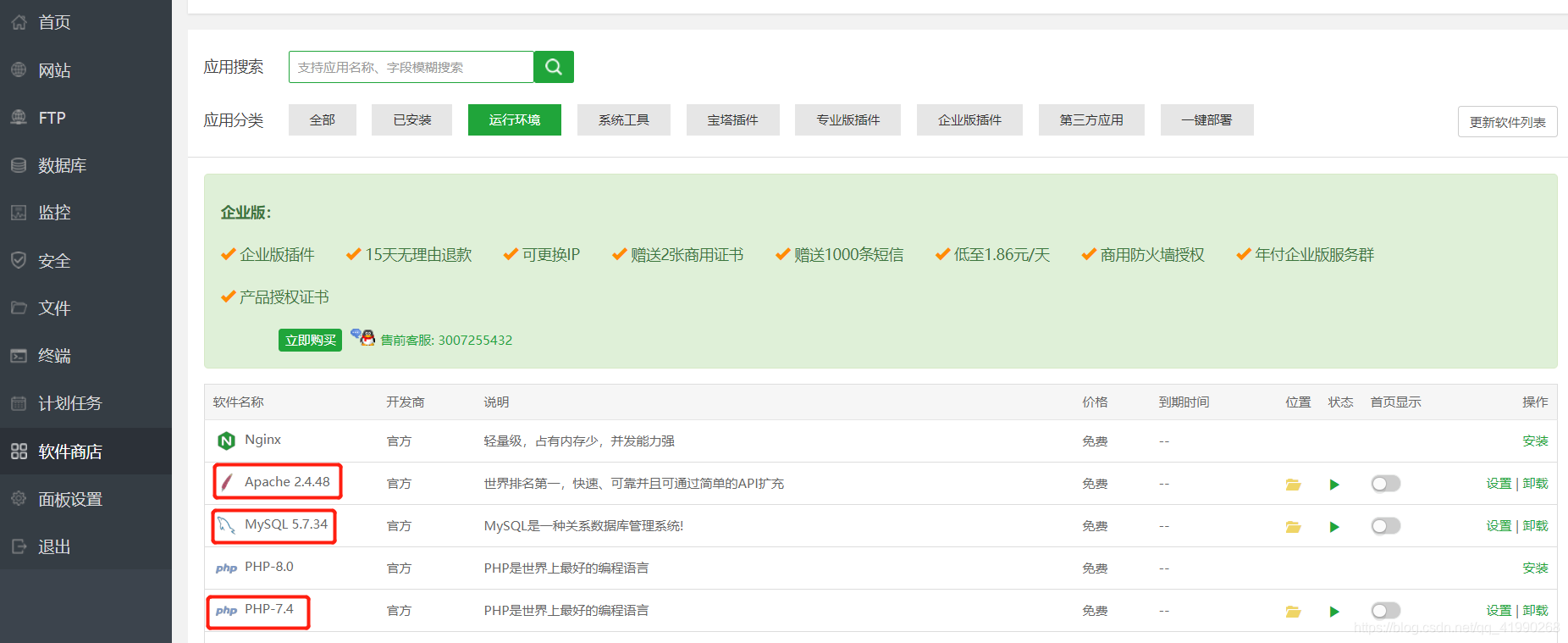Select the 系统工具 category tab
Screen dimensions: 1568x643
click(x=624, y=120)
